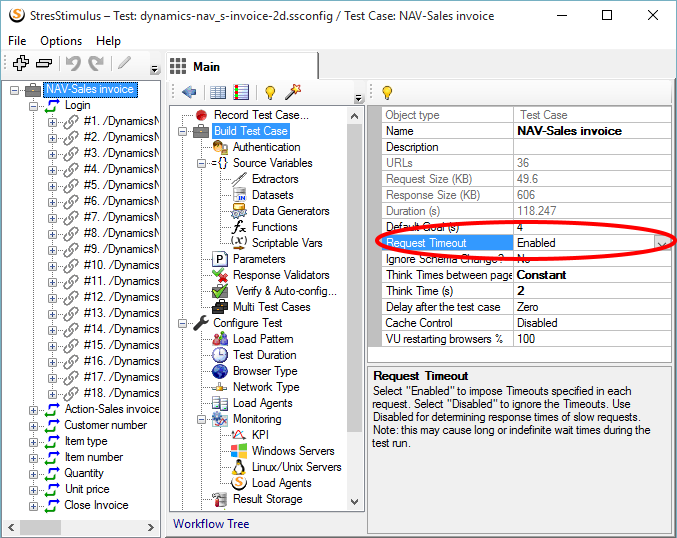Edit the Think Time (s) value

click(x=592, y=291)
